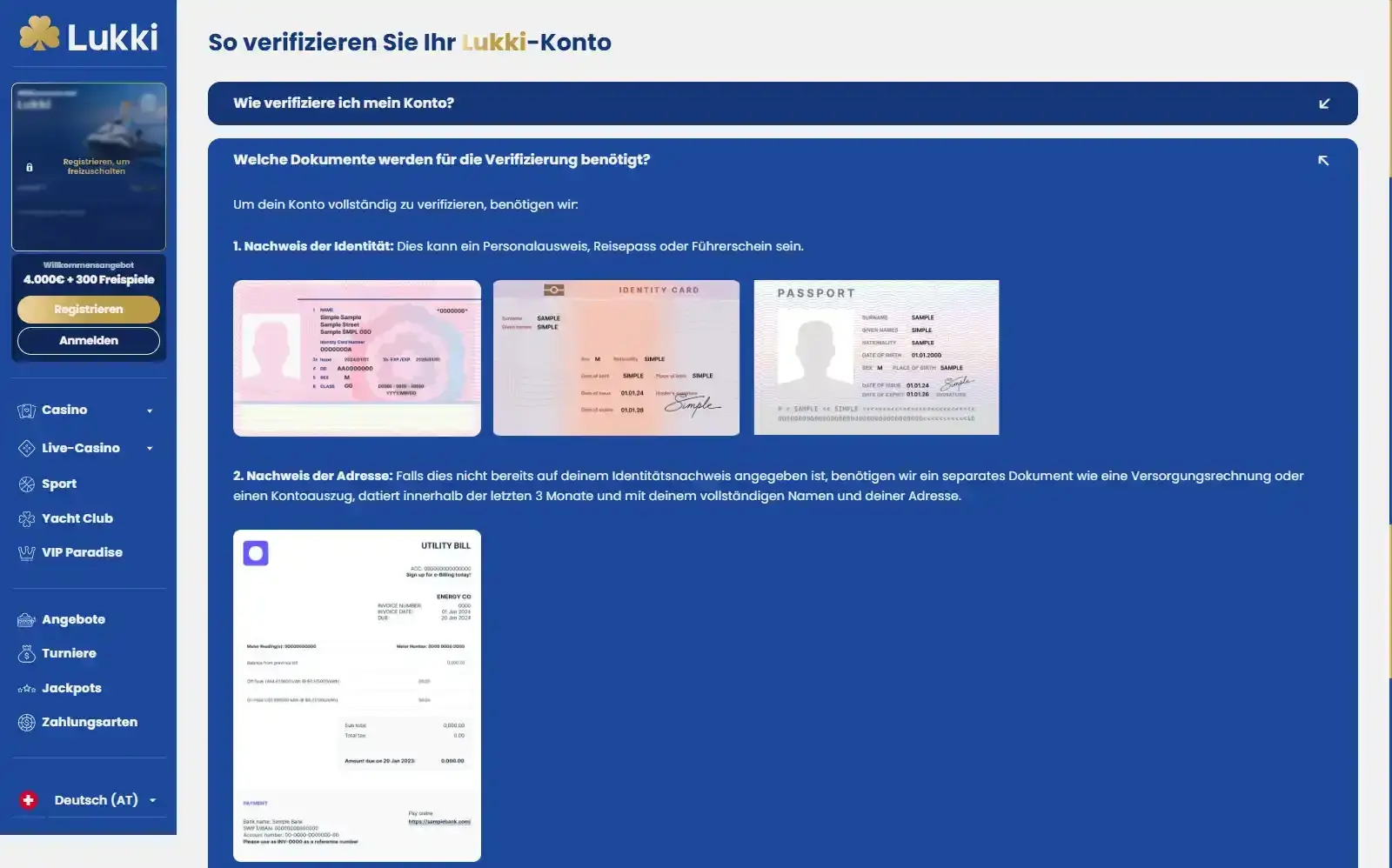Open the Sport menu item
The width and height of the screenshot is (1392, 868).
tap(59, 484)
